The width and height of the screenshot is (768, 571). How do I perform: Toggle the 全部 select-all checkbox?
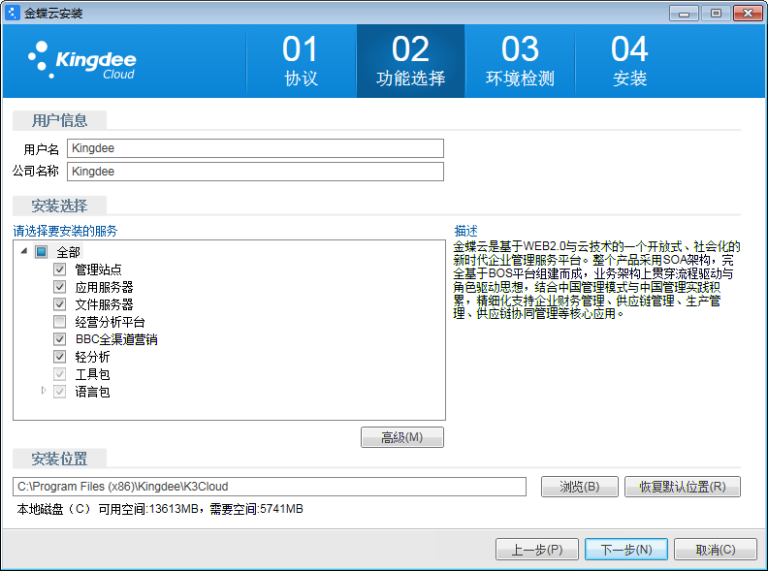pos(41,252)
